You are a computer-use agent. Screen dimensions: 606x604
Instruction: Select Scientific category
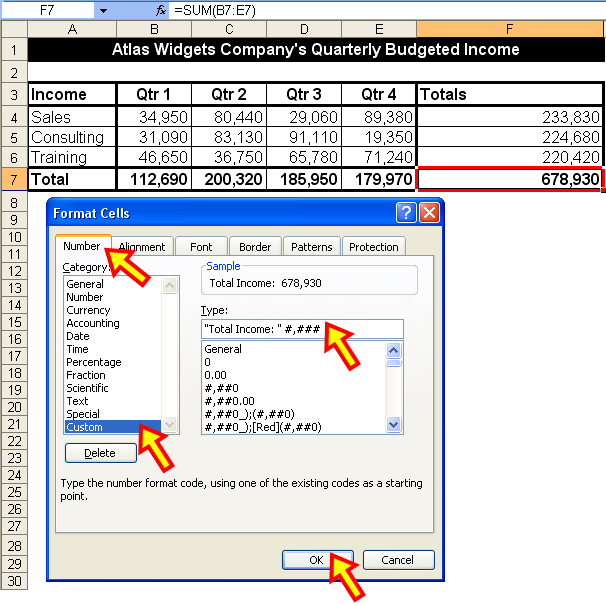pos(113,388)
